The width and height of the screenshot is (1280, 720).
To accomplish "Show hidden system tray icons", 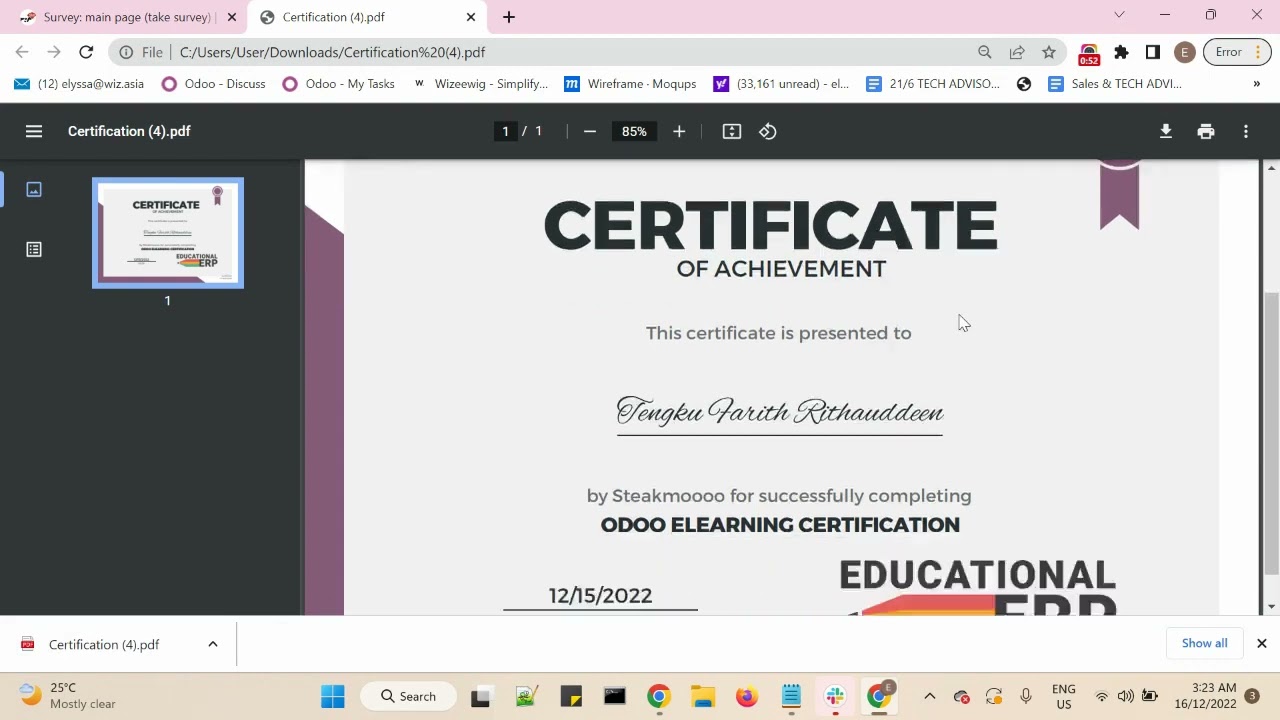I will pos(929,696).
